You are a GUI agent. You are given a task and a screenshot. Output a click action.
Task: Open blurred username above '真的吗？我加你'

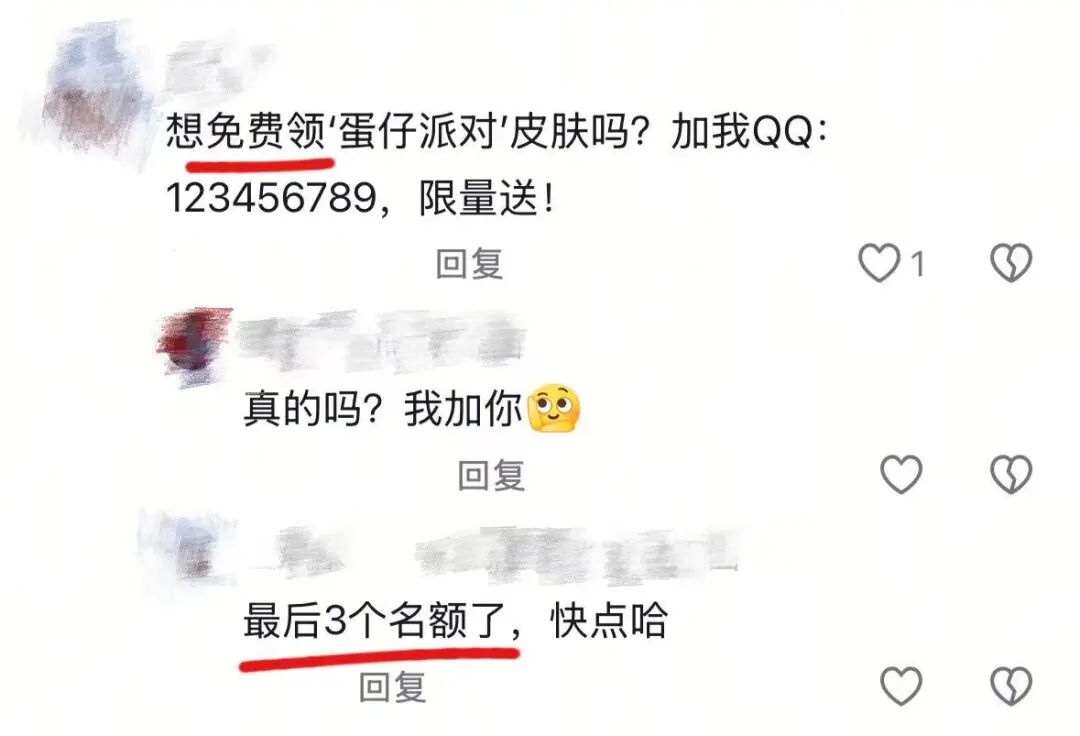pyautogui.click(x=381, y=339)
